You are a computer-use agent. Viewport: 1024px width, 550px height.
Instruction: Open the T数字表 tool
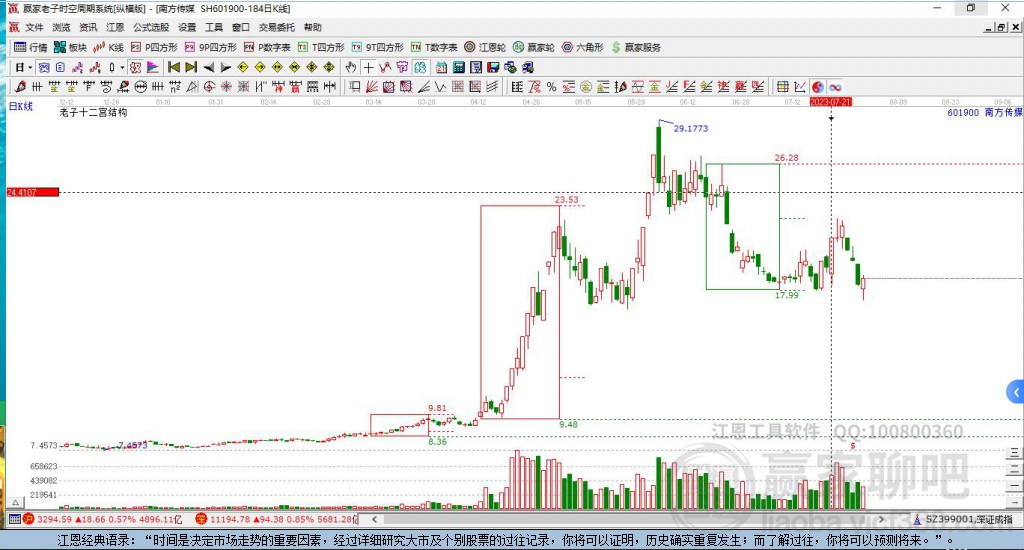(x=434, y=47)
